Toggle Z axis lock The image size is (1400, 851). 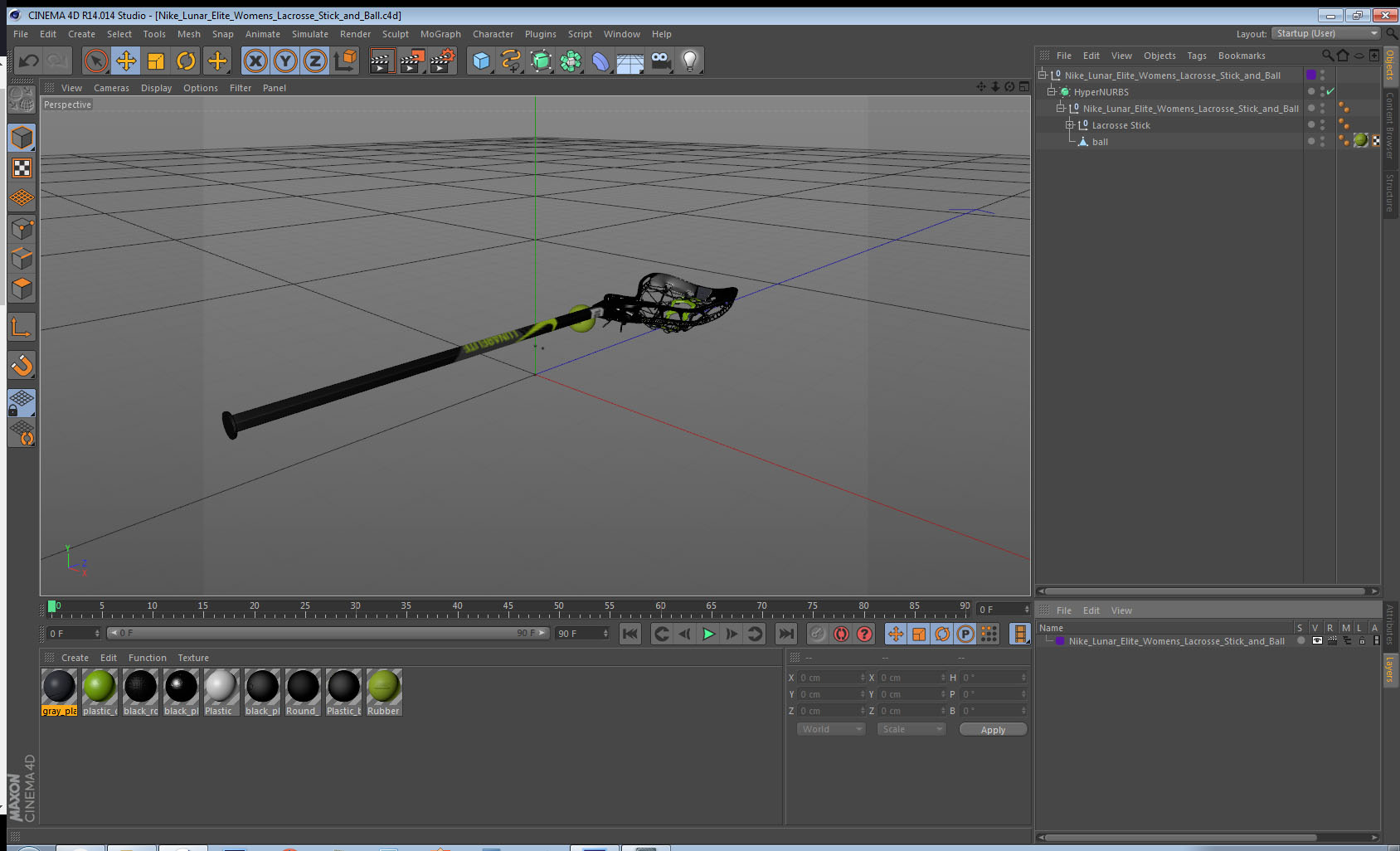pos(315,61)
